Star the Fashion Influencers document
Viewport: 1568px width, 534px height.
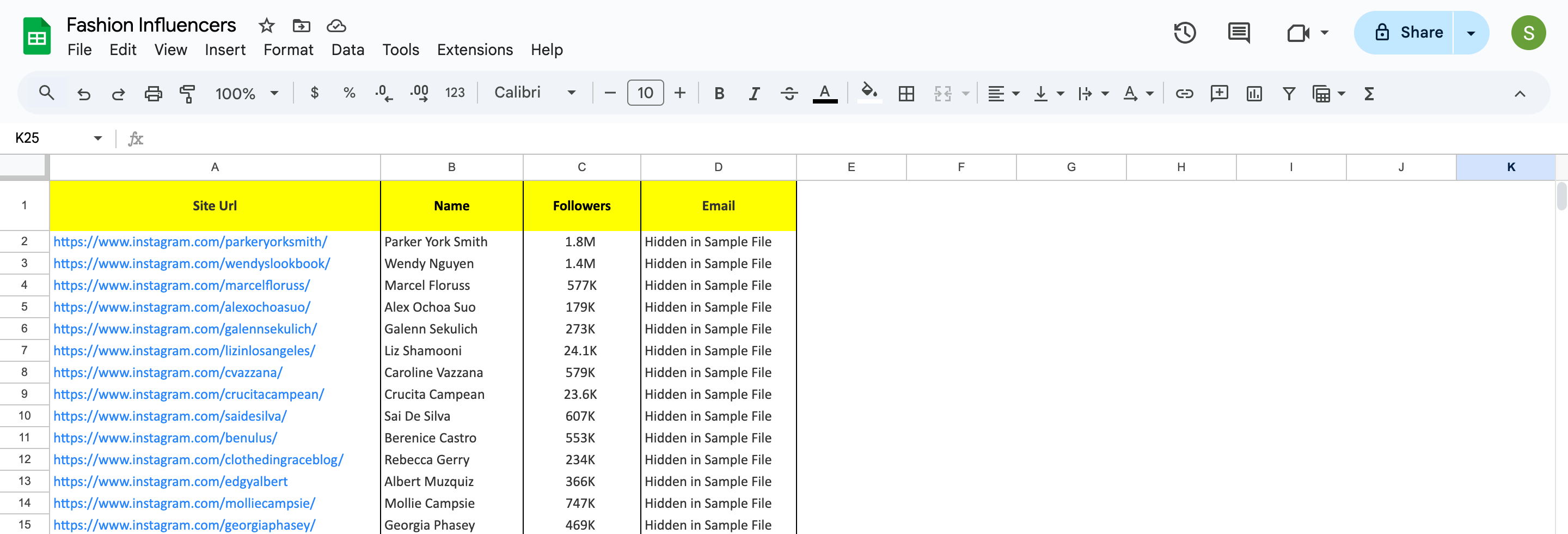point(267,26)
